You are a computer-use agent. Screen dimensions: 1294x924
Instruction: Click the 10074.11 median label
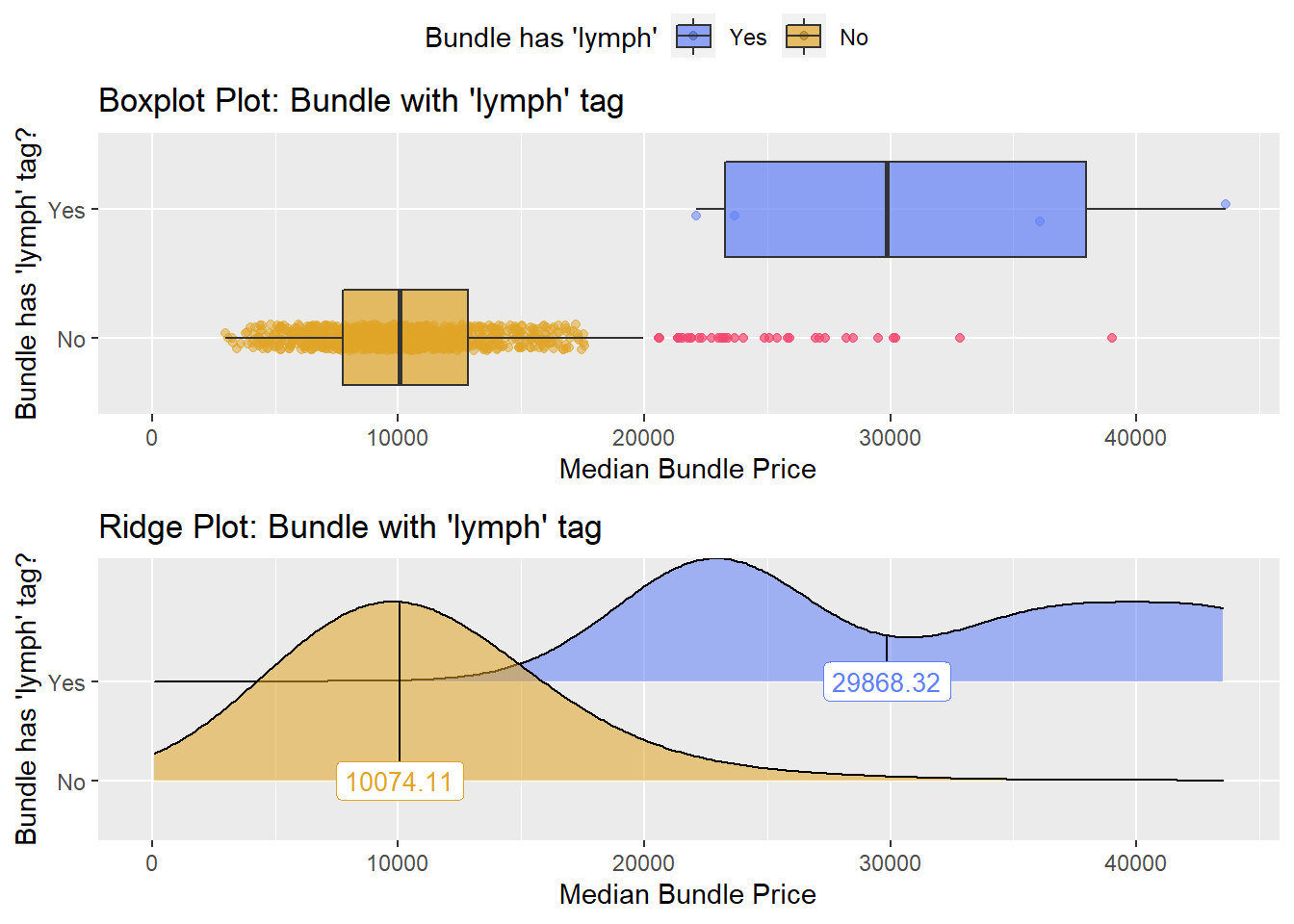400,781
